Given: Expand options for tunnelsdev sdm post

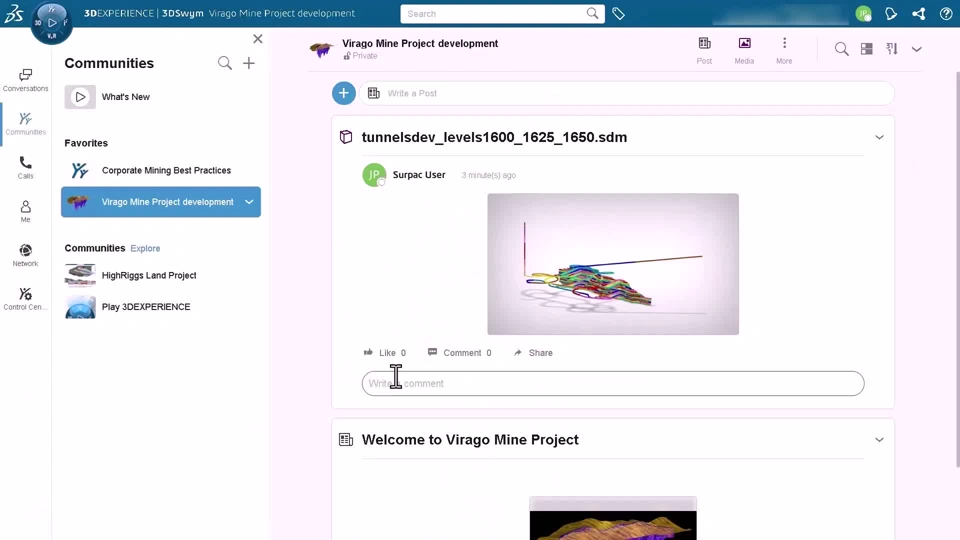Looking at the screenshot, I should (x=879, y=137).
